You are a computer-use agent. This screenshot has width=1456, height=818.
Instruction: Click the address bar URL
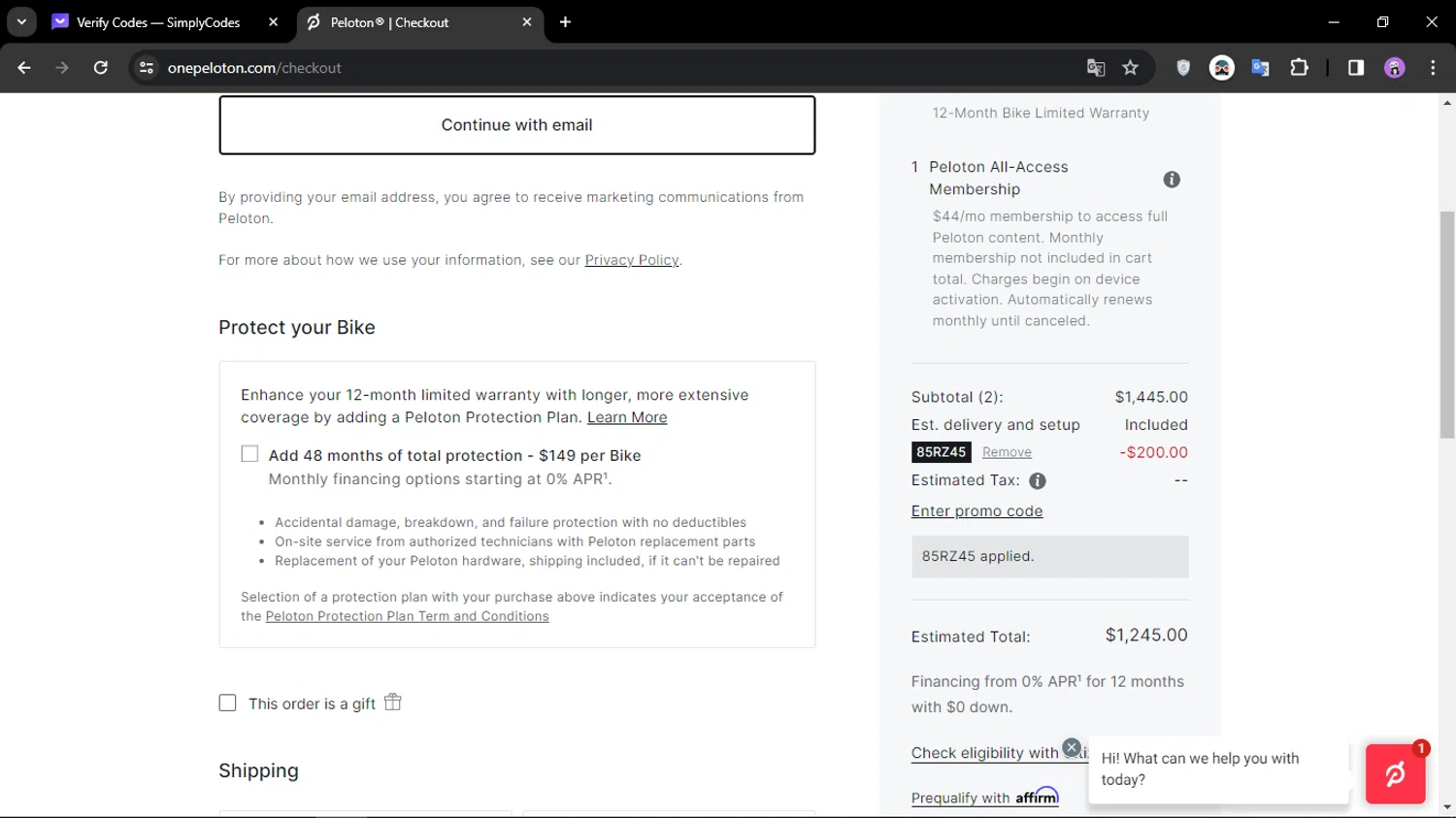tap(254, 68)
